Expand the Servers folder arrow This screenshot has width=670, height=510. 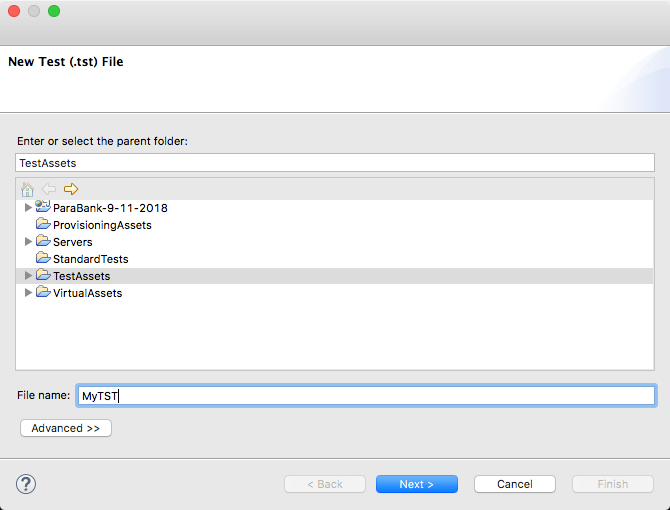(28, 242)
